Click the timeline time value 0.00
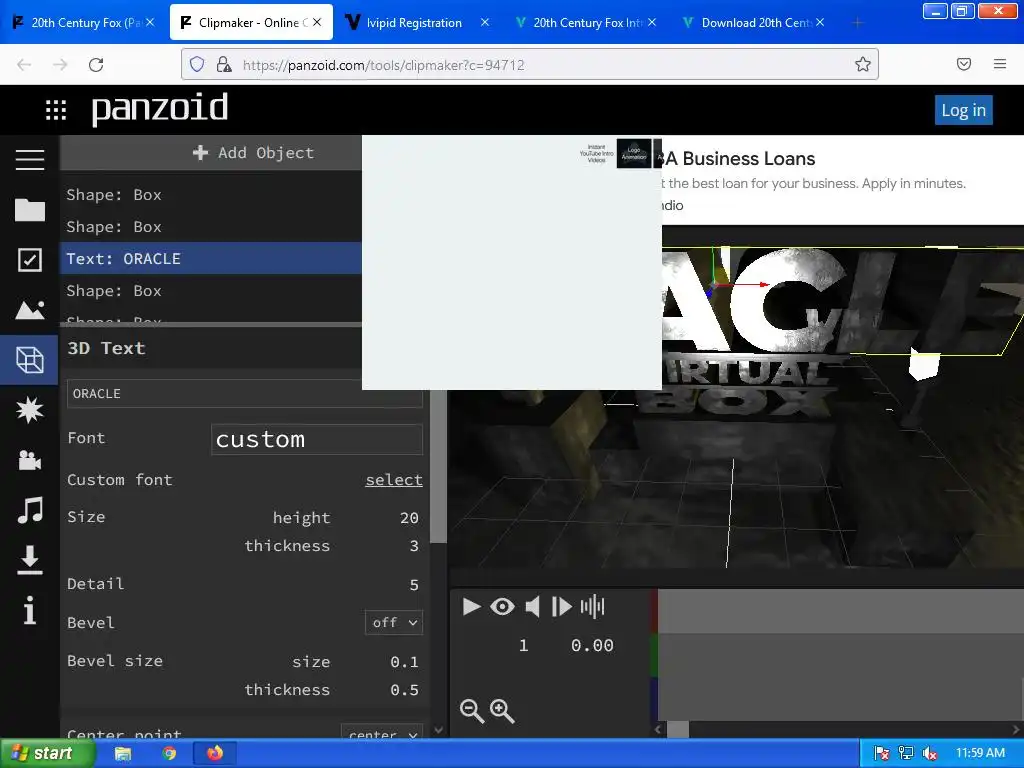This screenshot has height=768, width=1024. click(592, 646)
